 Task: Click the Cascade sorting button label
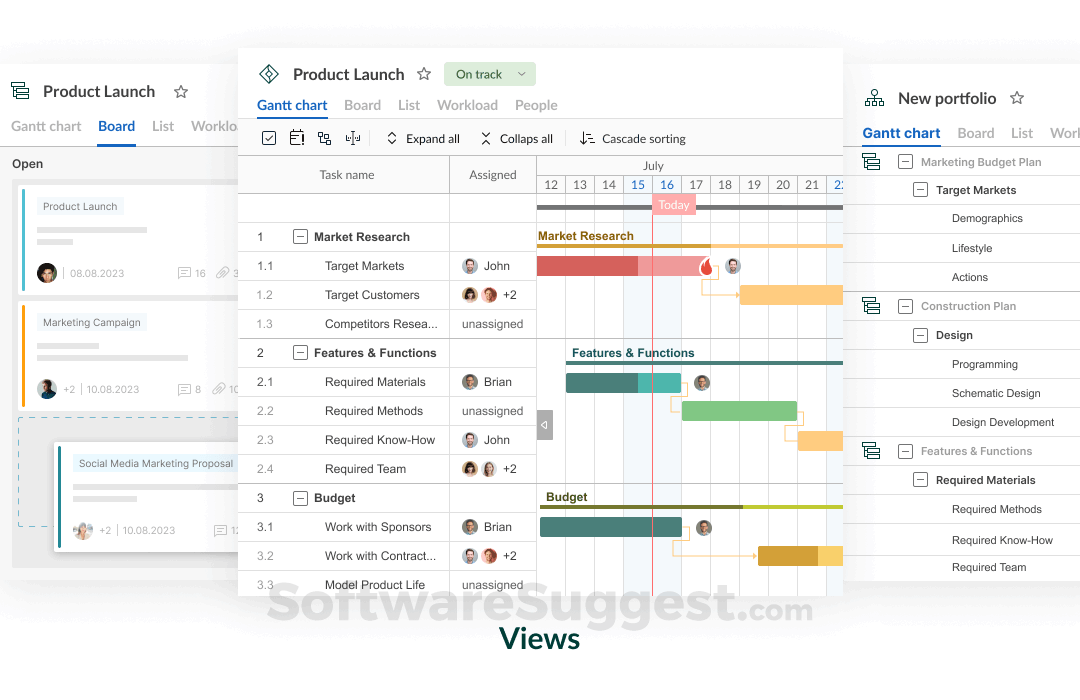point(643,138)
